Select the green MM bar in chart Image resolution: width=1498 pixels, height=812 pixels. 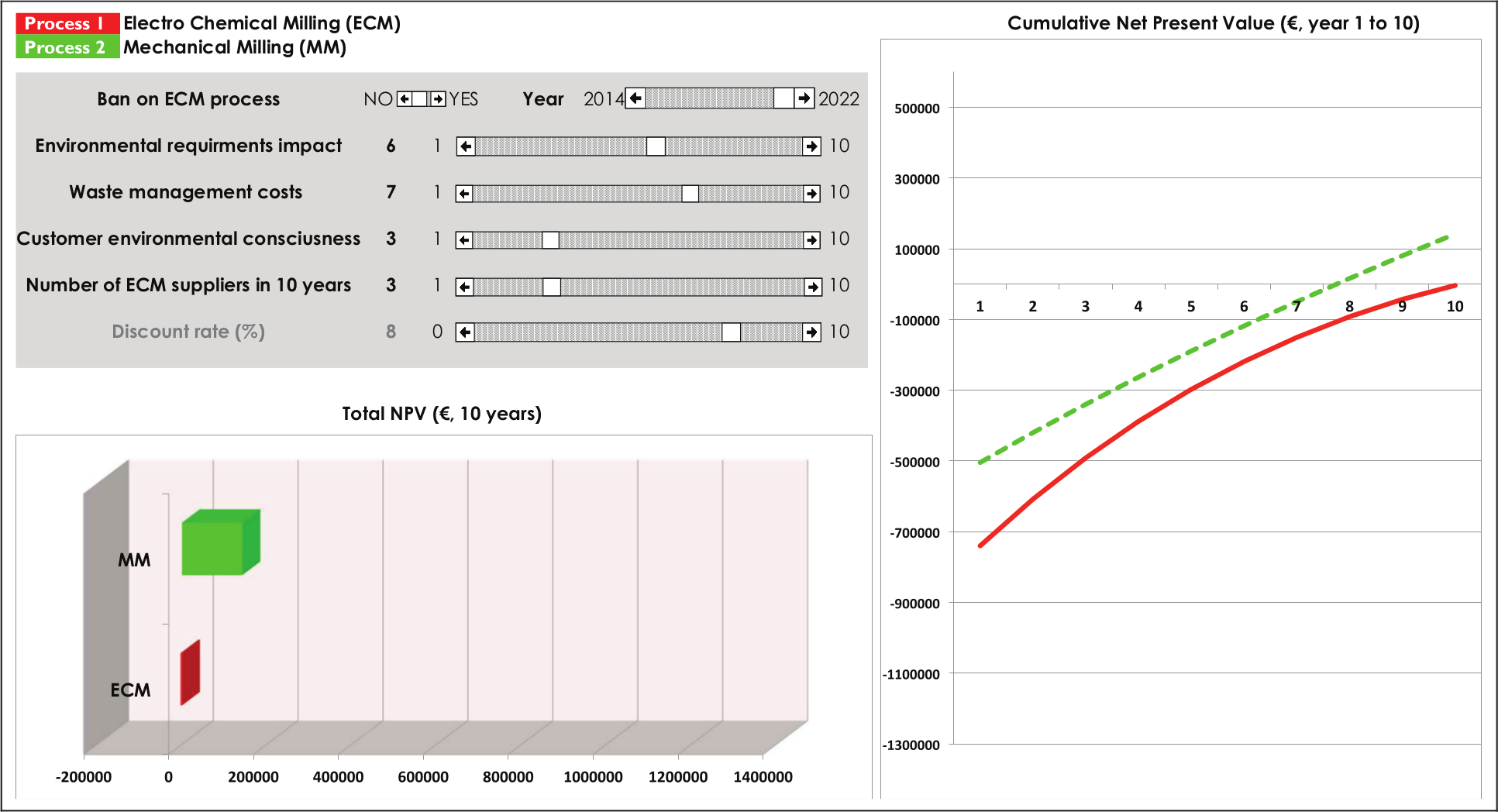click(221, 542)
